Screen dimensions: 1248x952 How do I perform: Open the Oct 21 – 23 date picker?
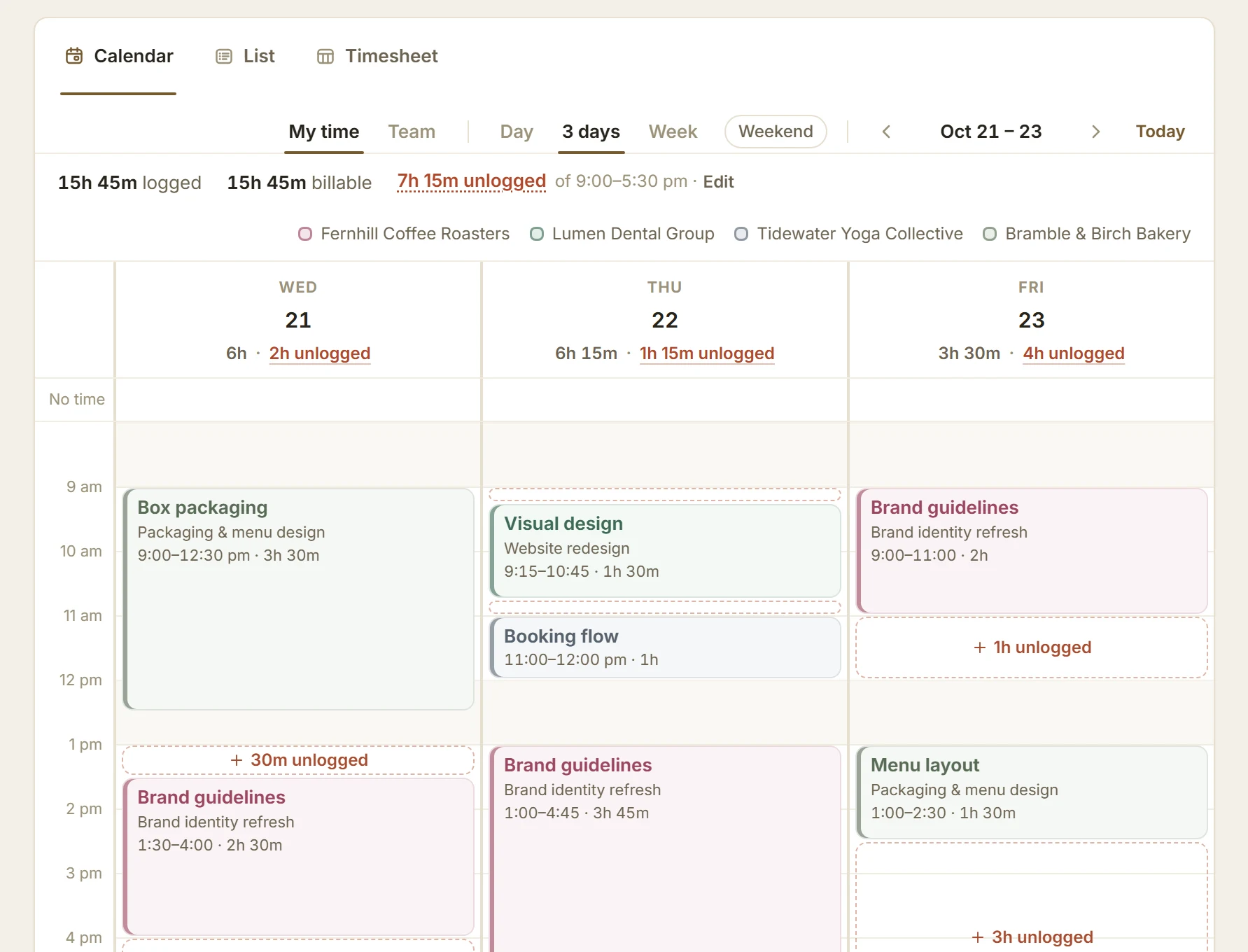[991, 132]
